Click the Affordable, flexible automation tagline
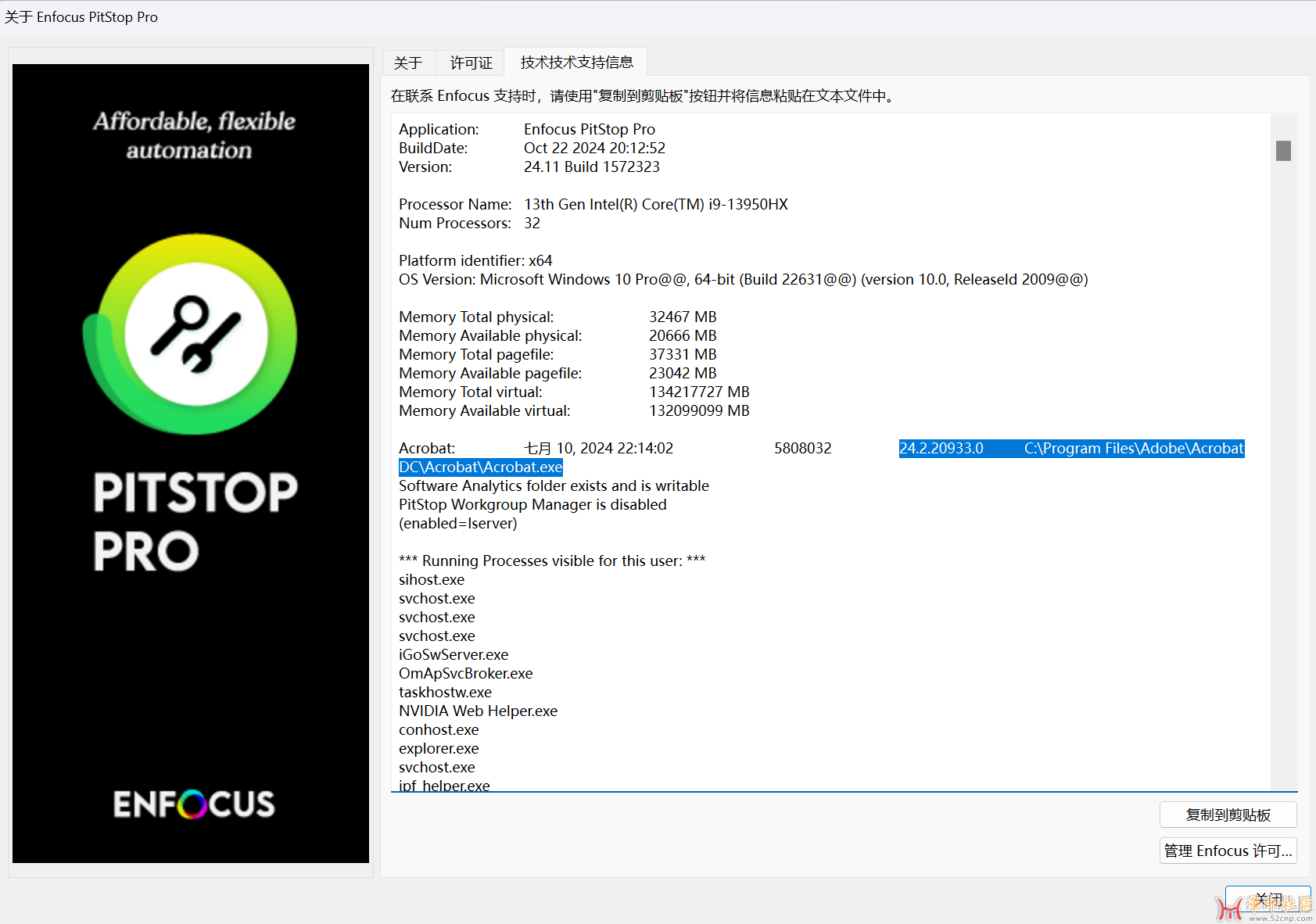Image resolution: width=1316 pixels, height=924 pixels. pos(193,135)
